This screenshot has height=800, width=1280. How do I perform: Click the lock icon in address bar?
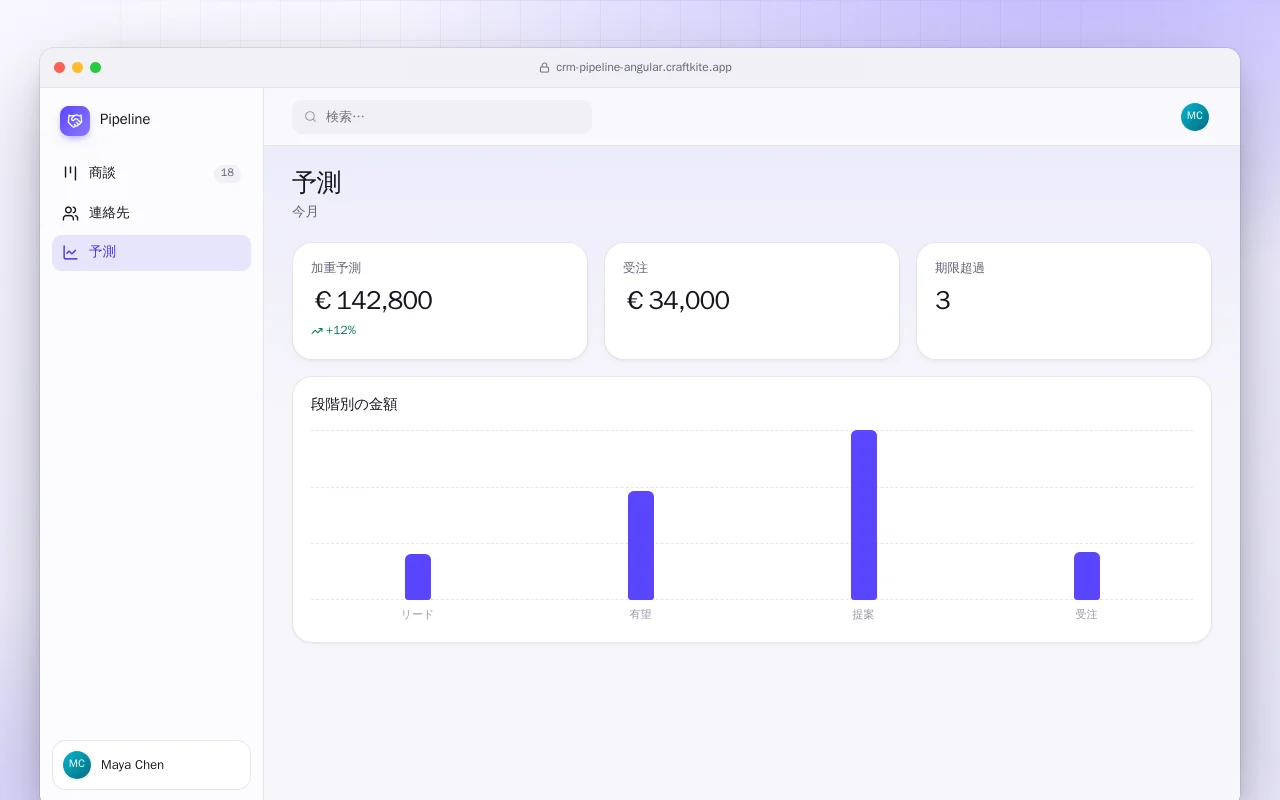tap(545, 68)
